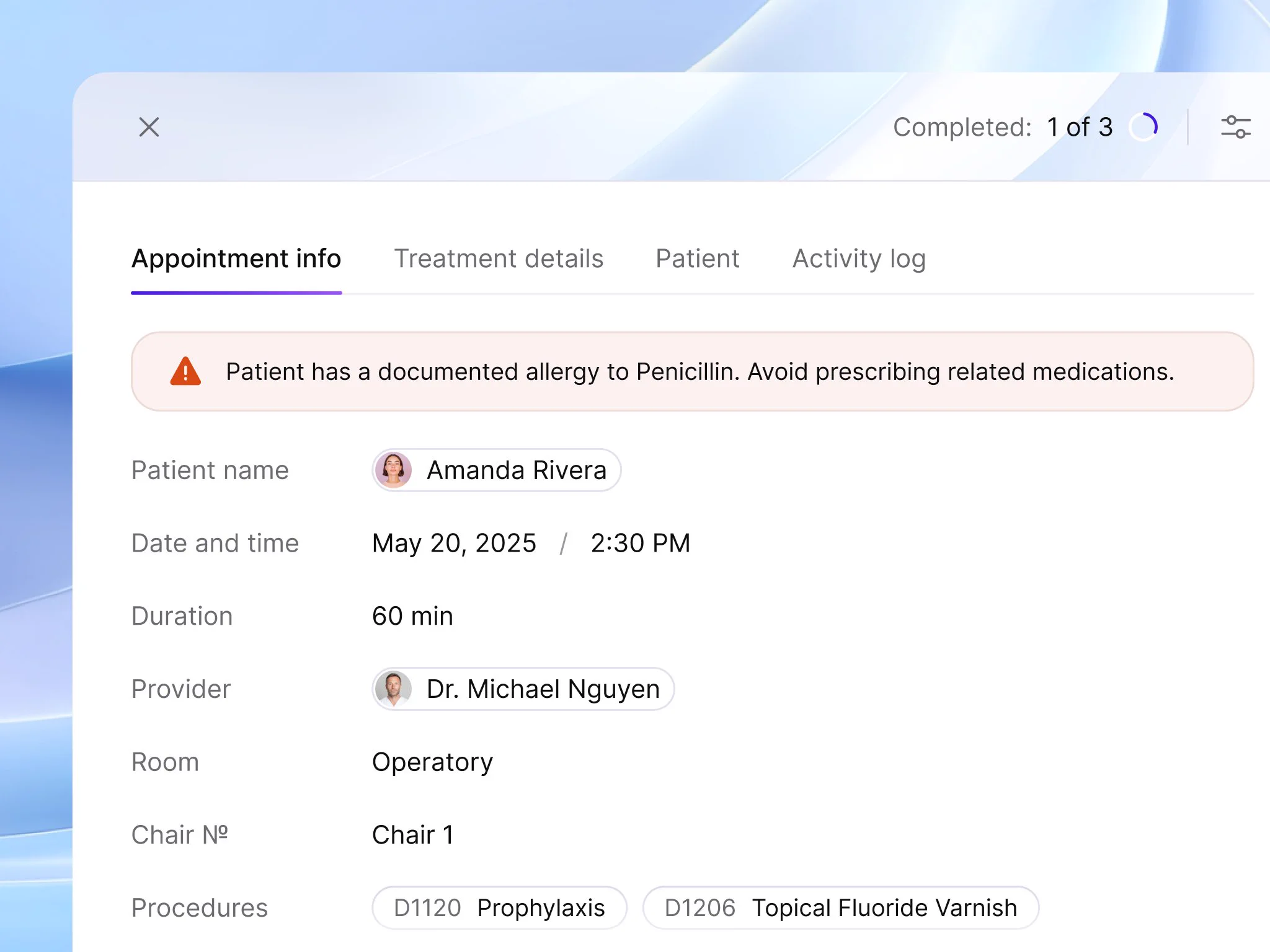
Task: Click the '60 min' duration value
Action: [x=412, y=616]
